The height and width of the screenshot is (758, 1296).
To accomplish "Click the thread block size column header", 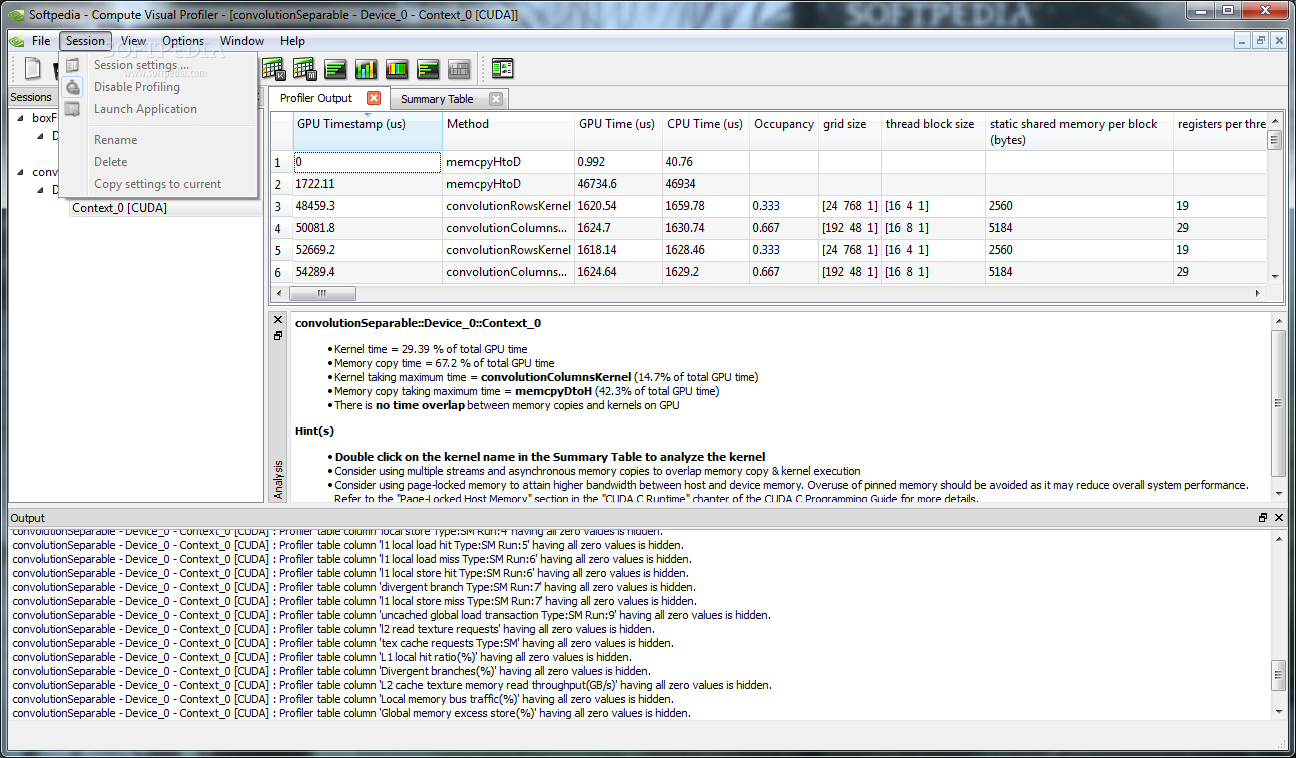I will coord(933,131).
